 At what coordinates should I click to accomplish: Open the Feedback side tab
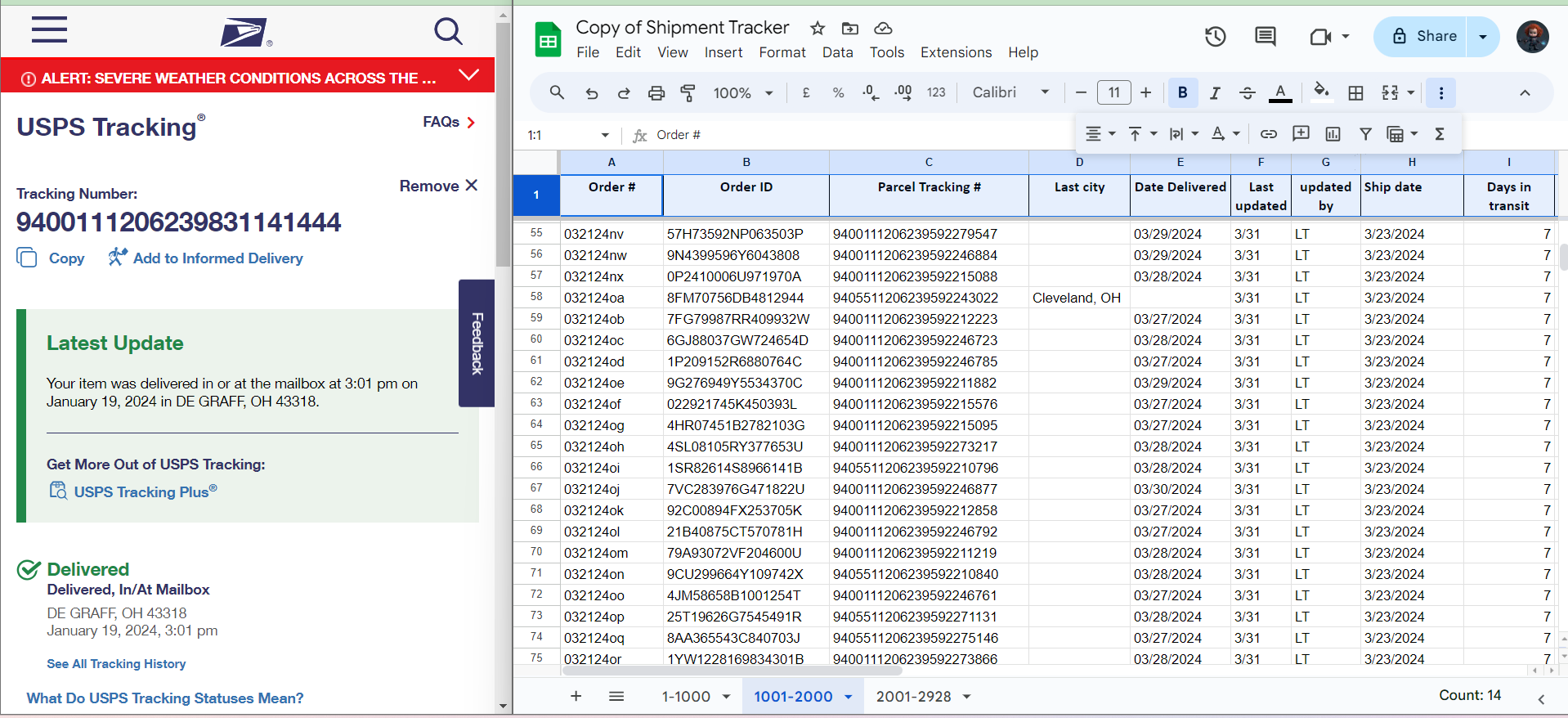[477, 343]
